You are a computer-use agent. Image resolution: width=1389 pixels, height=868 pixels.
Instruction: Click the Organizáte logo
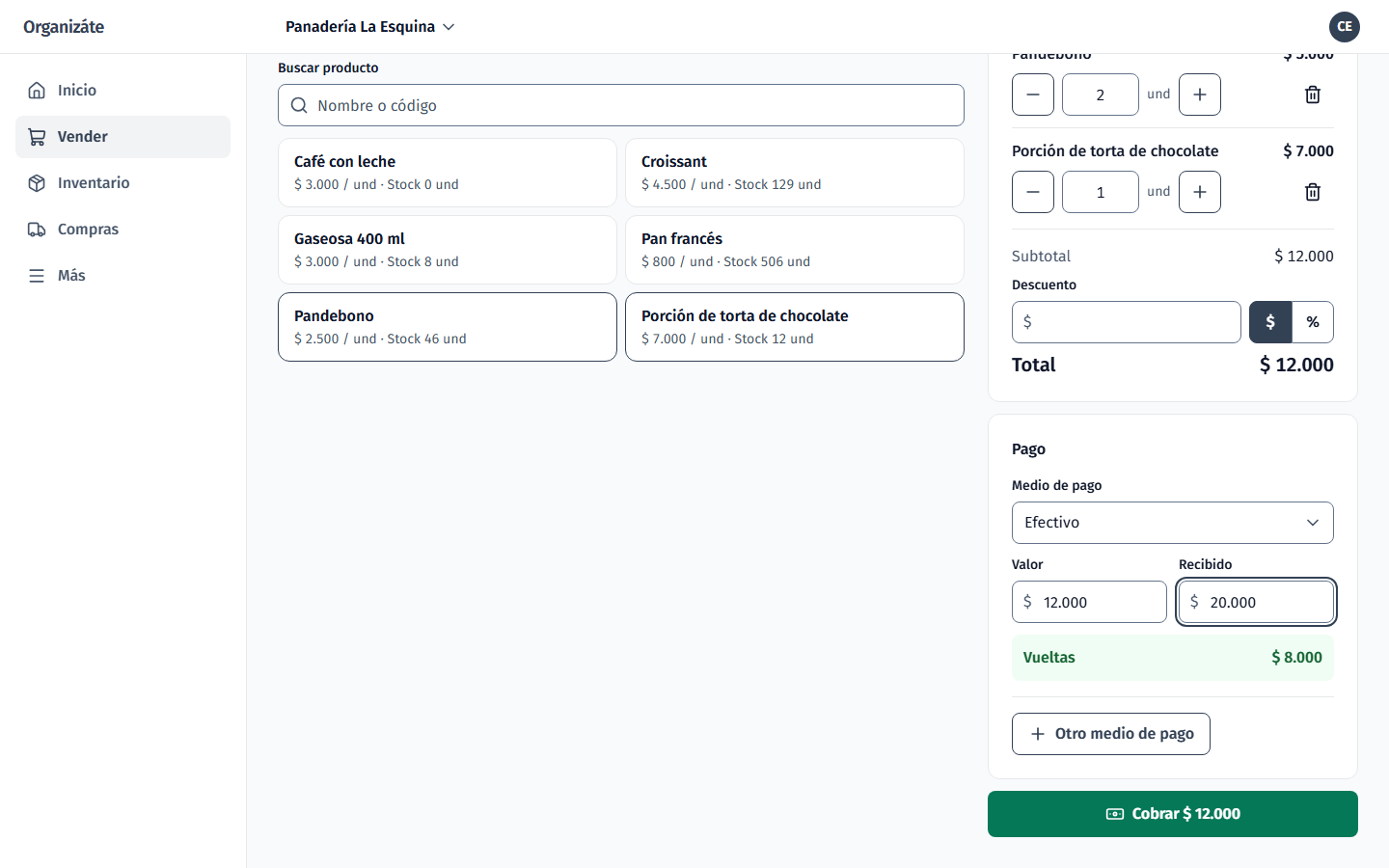[64, 27]
